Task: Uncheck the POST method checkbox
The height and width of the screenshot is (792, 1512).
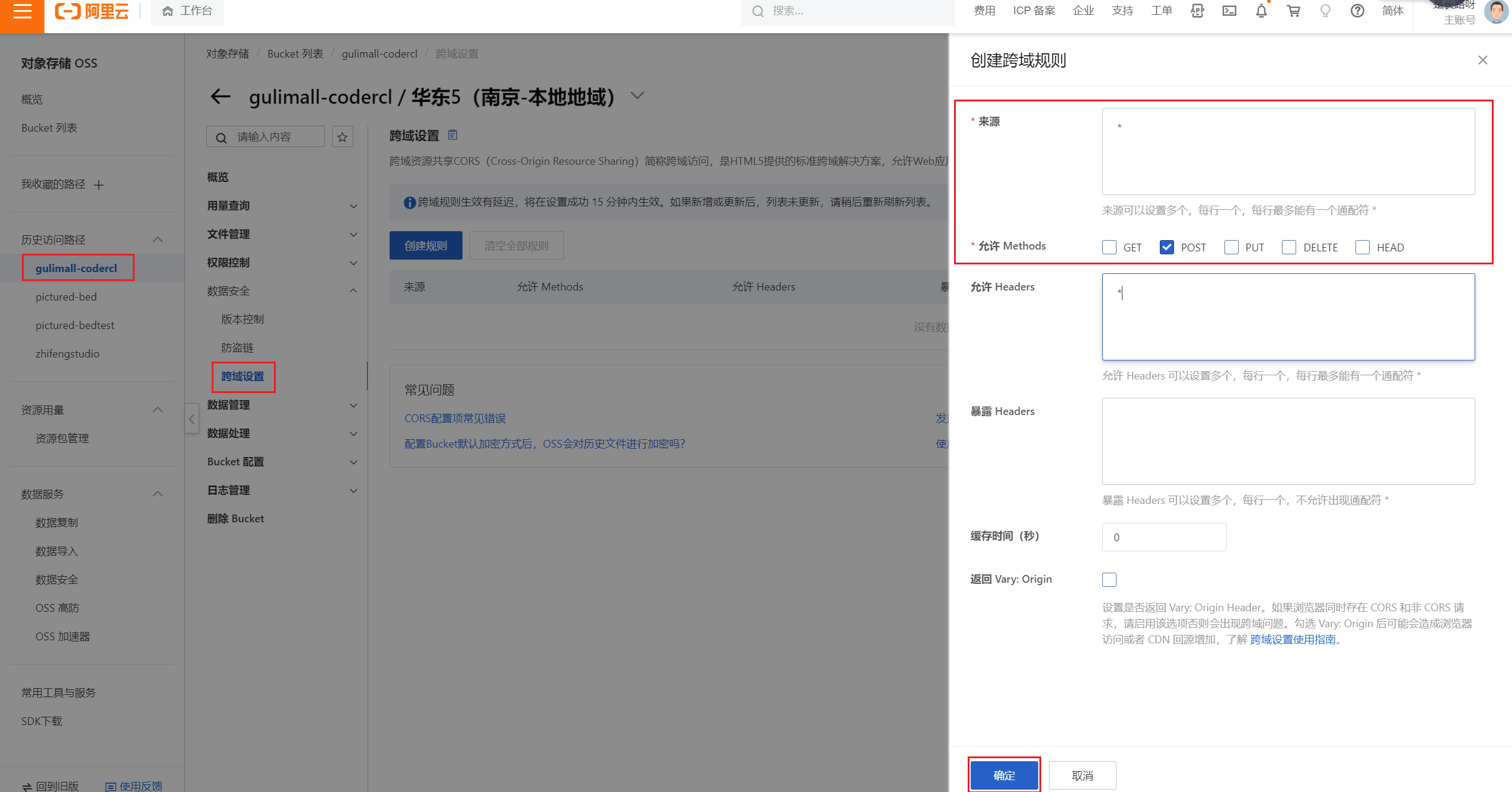Action: [1166, 247]
